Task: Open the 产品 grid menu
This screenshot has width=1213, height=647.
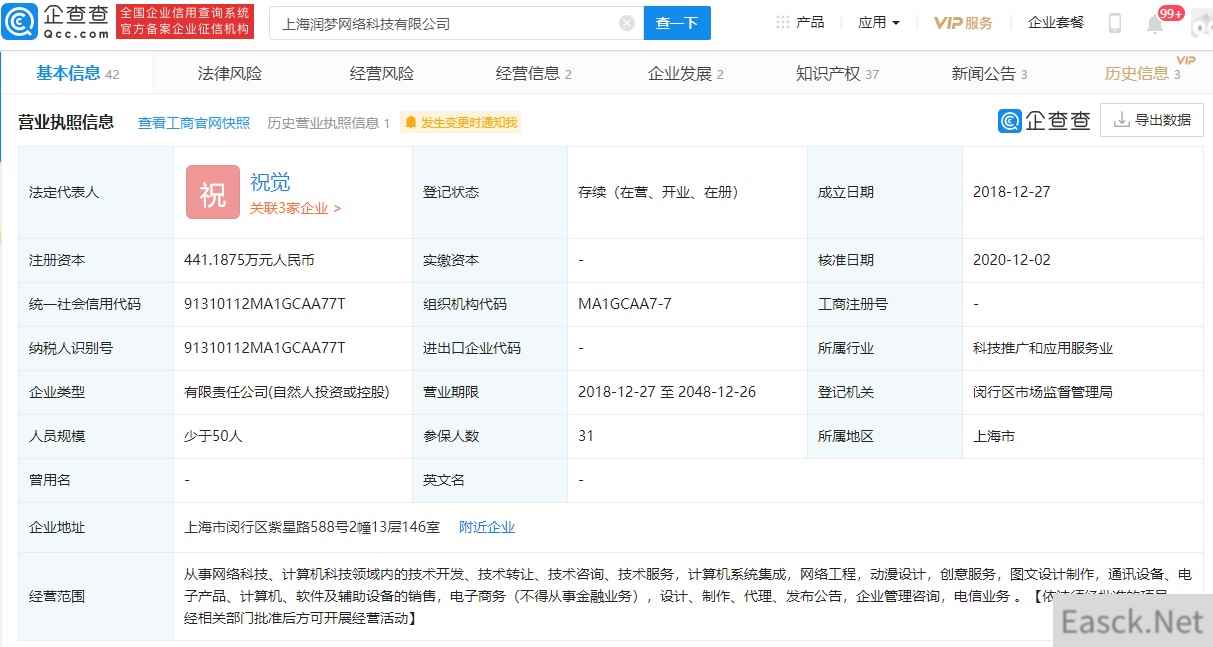Action: tap(800, 22)
